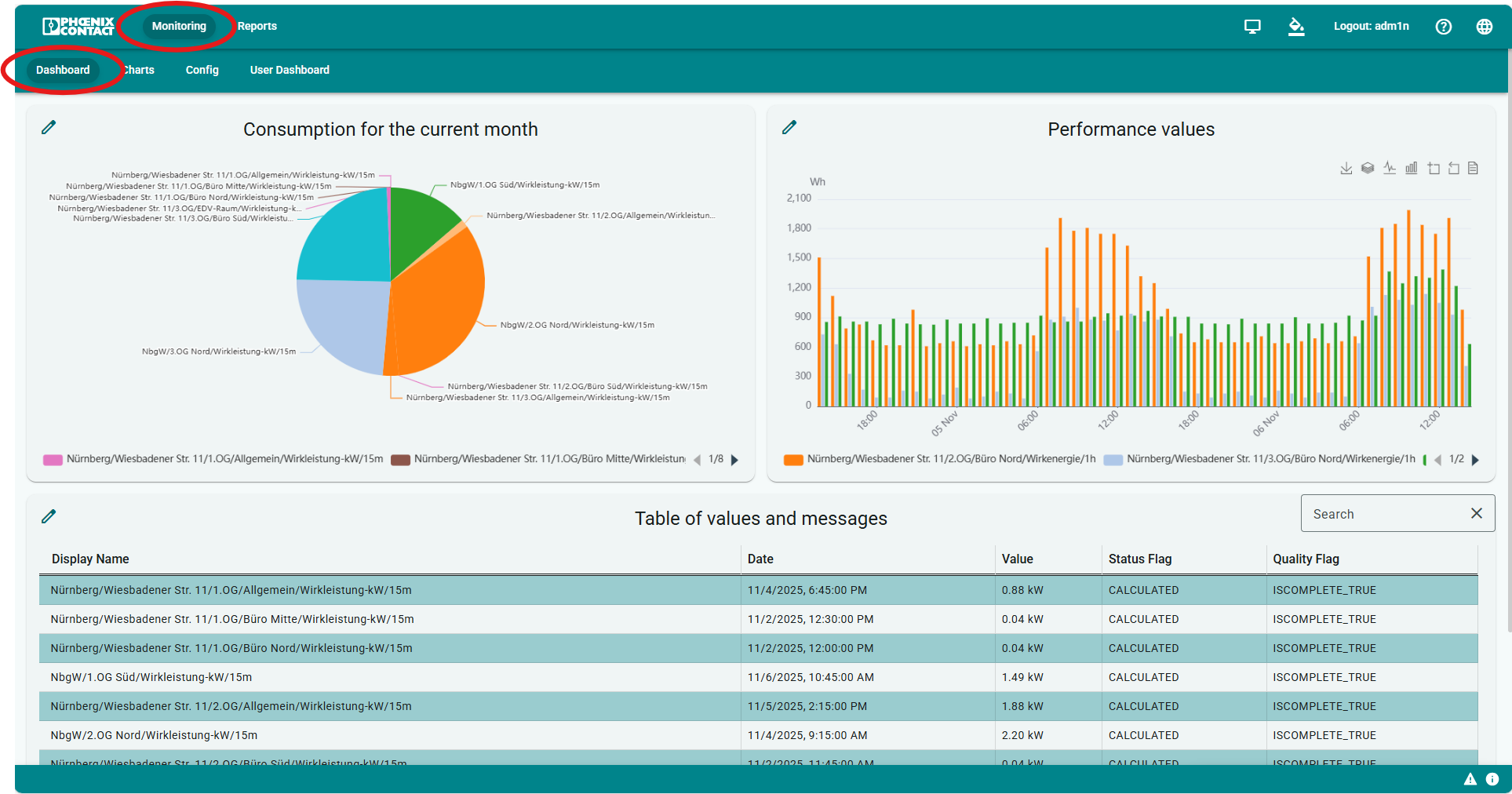The image size is (1512, 794).
Task: Edit the Table of values and messages widget
Action: tap(49, 516)
